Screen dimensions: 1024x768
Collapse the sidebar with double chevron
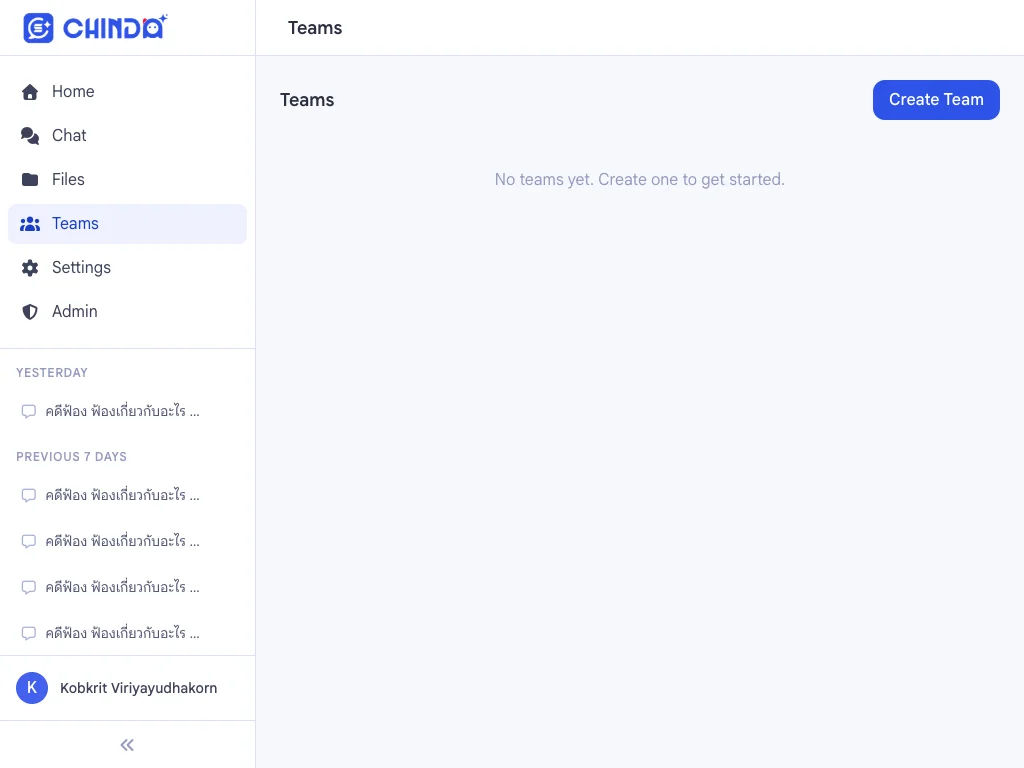click(127, 745)
